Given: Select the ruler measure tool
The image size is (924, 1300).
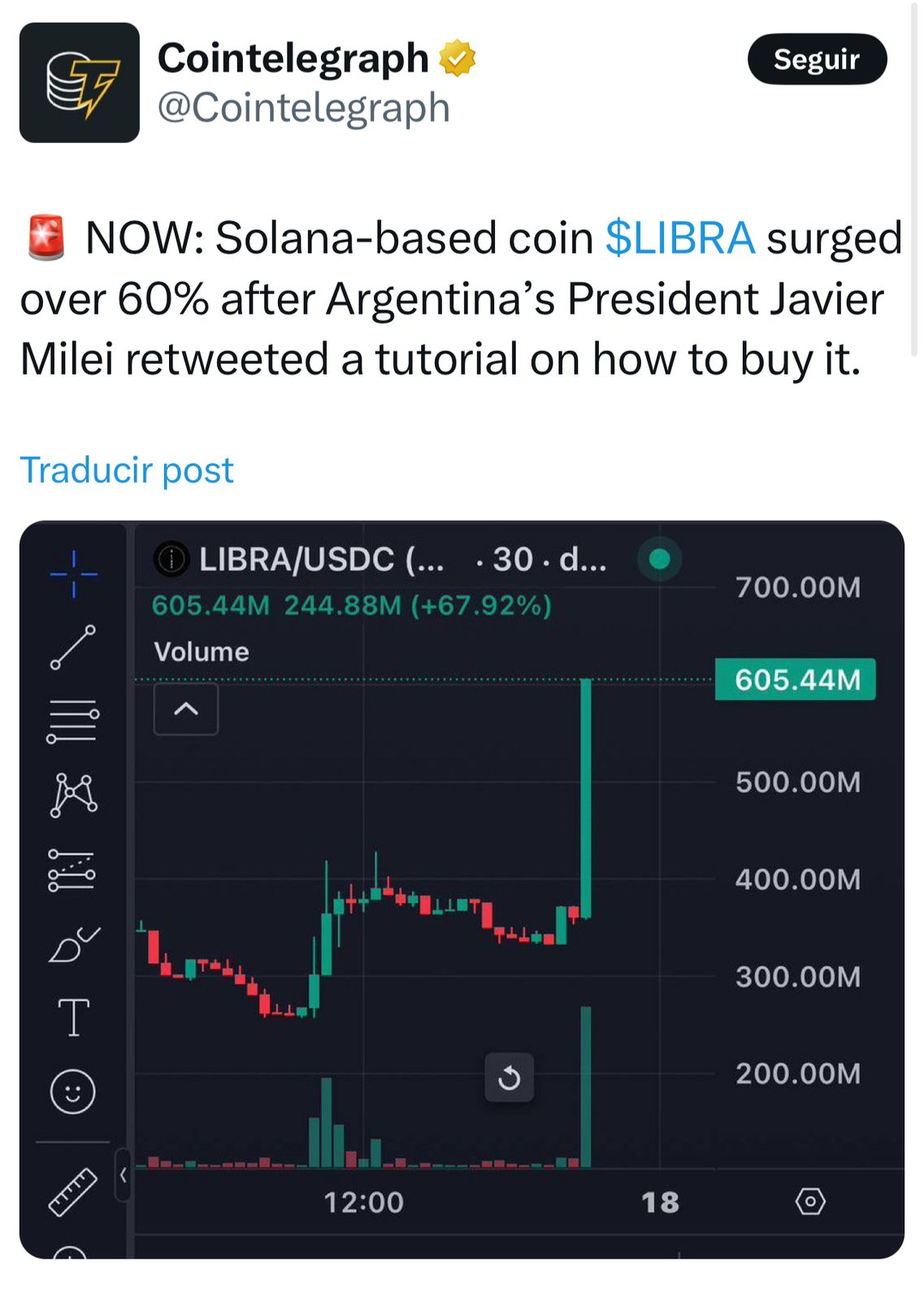Looking at the screenshot, I should (73, 1192).
